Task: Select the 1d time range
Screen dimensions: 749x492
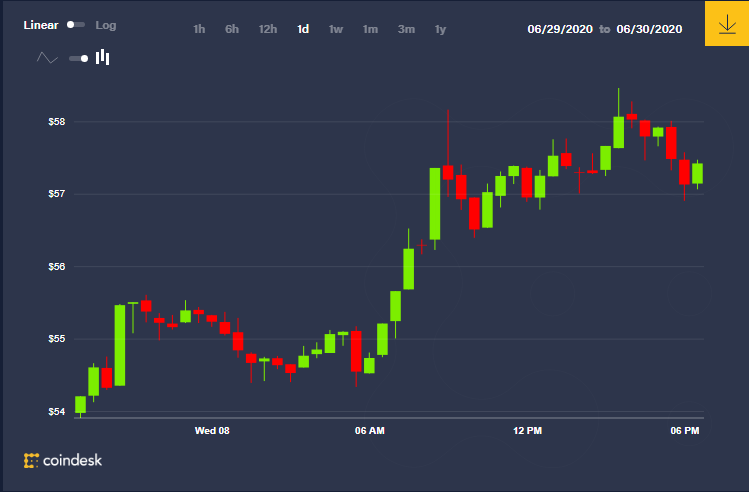Action: 303,29
